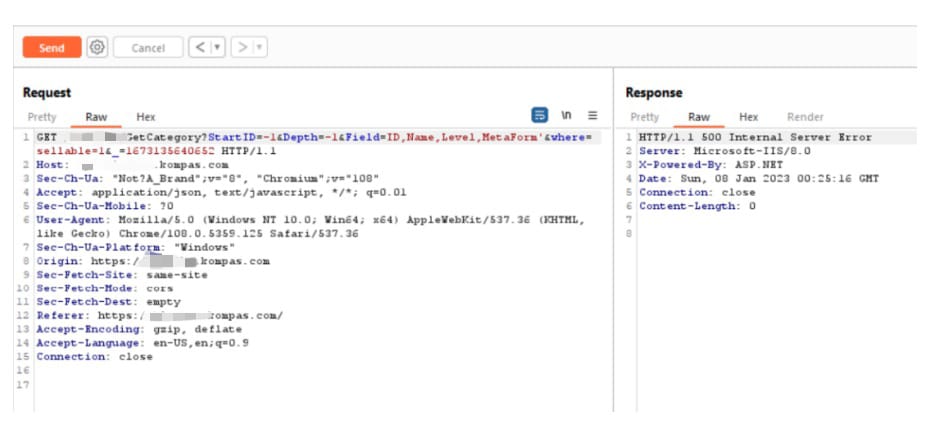This screenshot has height=442, width=944.
Task: Open the Hex tab in Request panel
Action: point(146,117)
